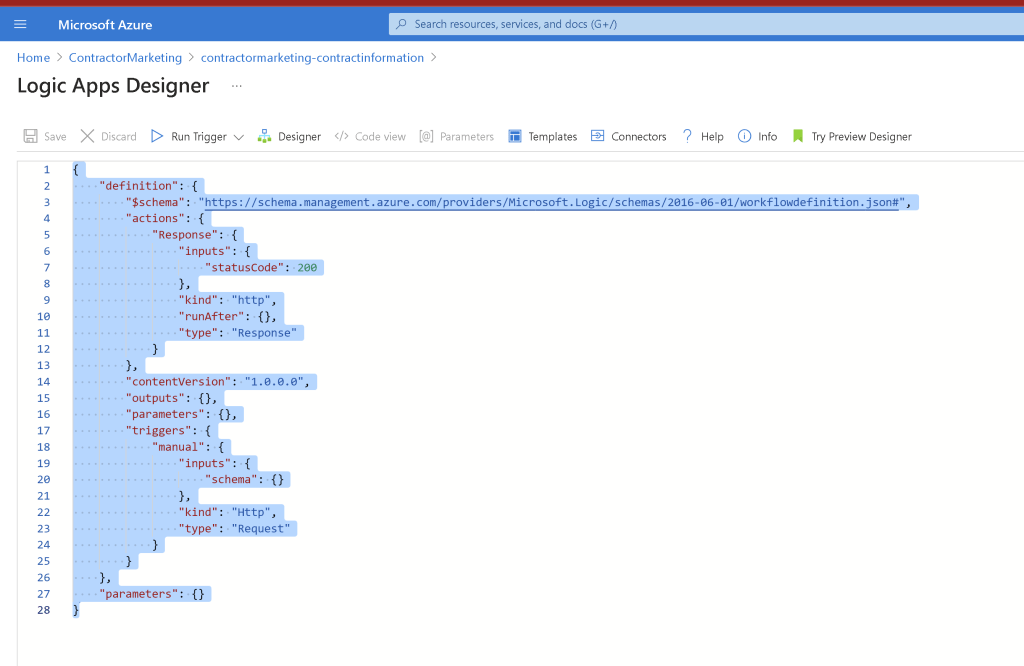Open ContractorMarketing breadcrumb link
This screenshot has height=666, width=1024.
[125, 57]
